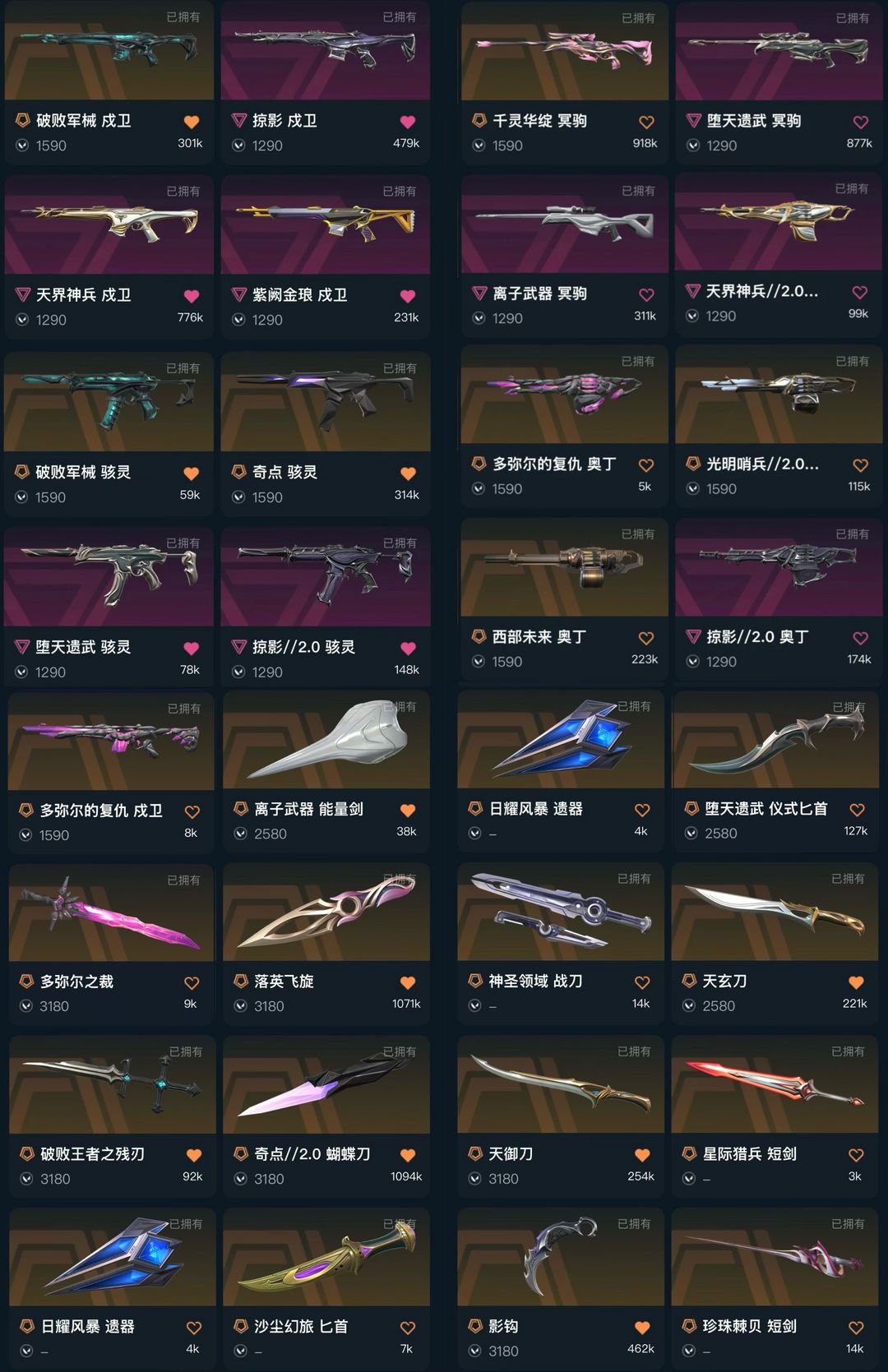Click the heart icon on 天玄刀

[856, 982]
